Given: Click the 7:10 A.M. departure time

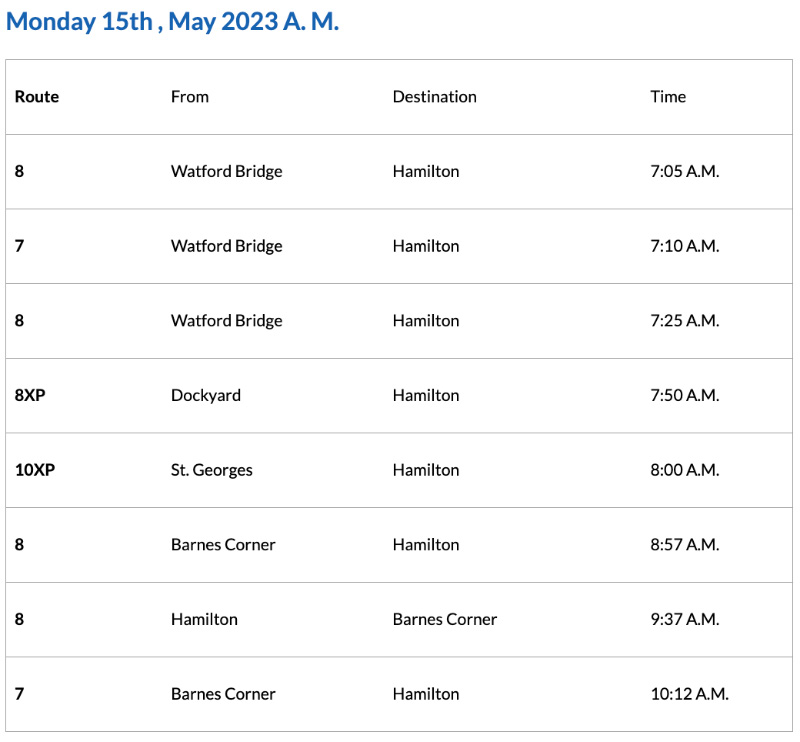Looking at the screenshot, I should click(684, 246).
